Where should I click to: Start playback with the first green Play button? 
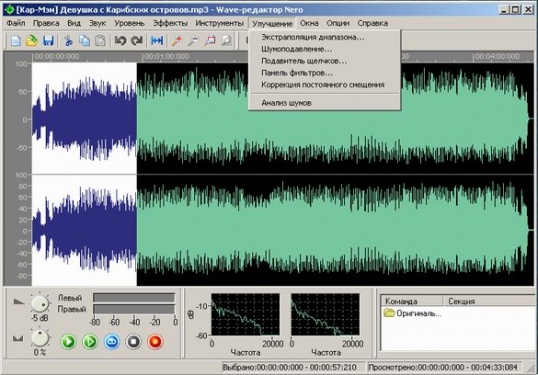click(68, 342)
